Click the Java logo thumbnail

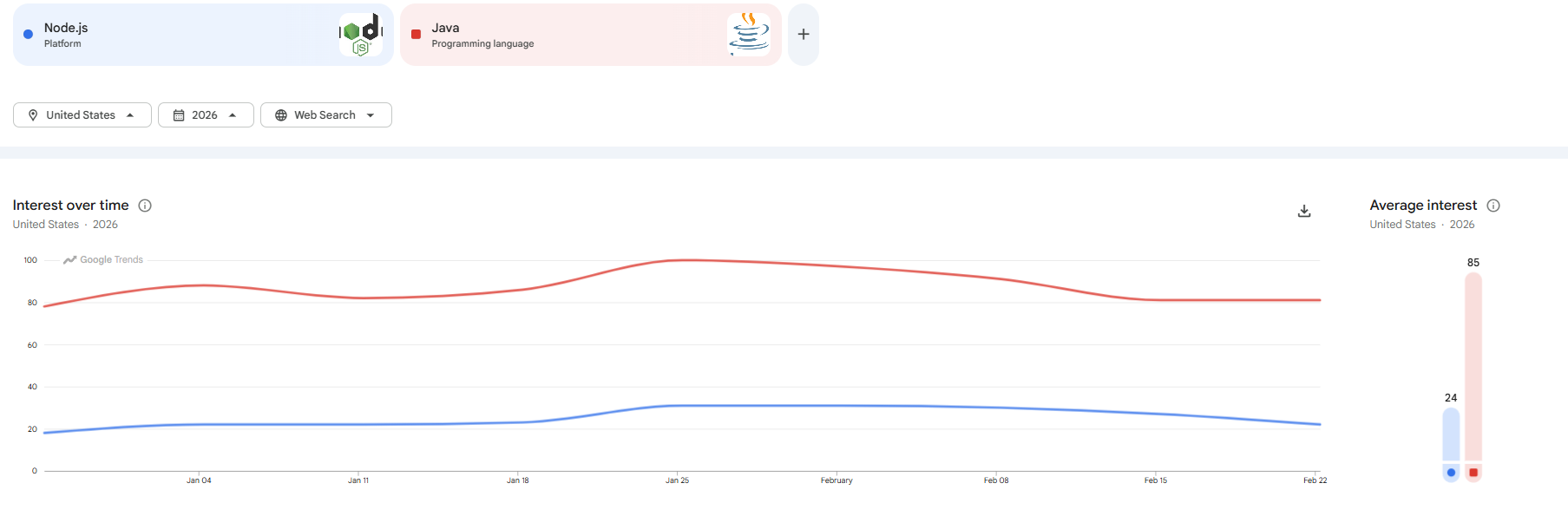(x=749, y=35)
